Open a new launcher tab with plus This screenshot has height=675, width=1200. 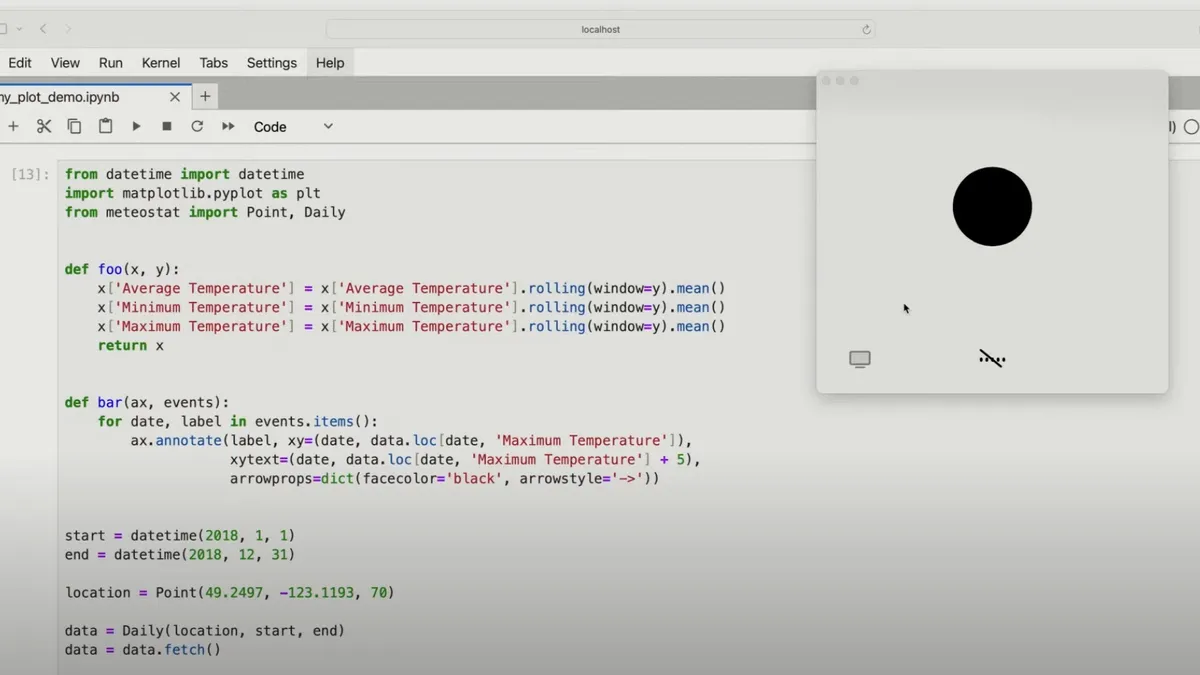pyautogui.click(x=205, y=97)
